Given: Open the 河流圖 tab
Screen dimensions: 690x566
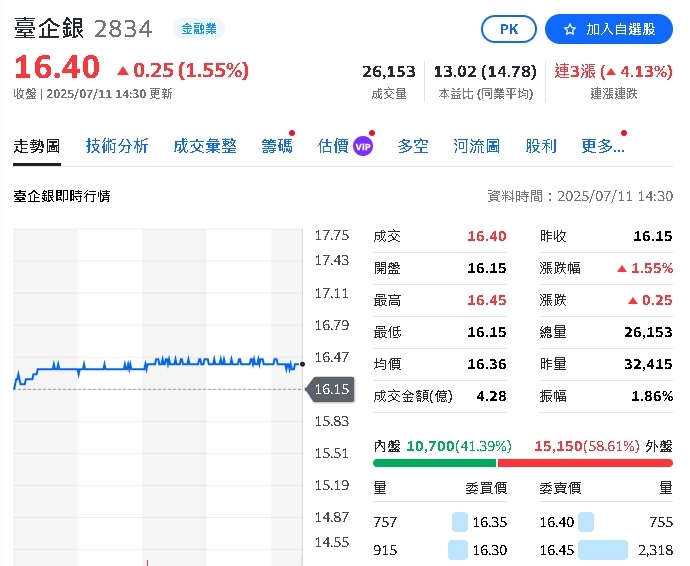Looking at the screenshot, I should (x=476, y=146).
